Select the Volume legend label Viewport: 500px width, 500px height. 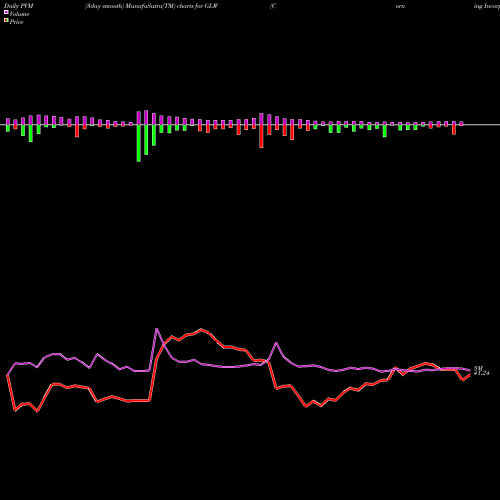click(19, 14)
